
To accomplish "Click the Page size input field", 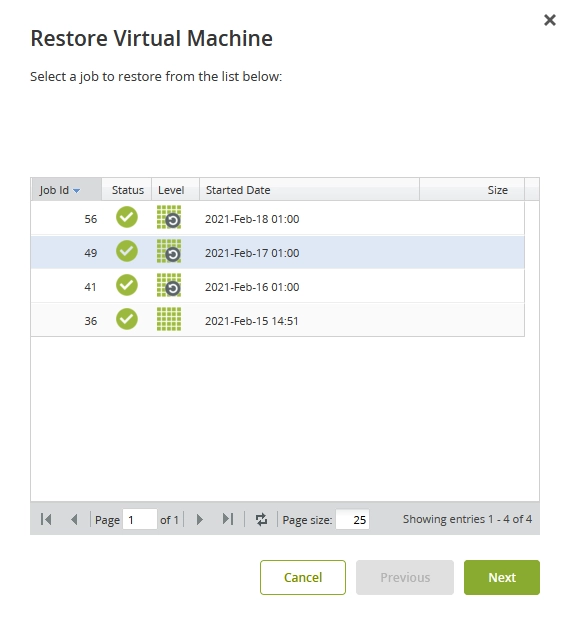I will coord(352,519).
